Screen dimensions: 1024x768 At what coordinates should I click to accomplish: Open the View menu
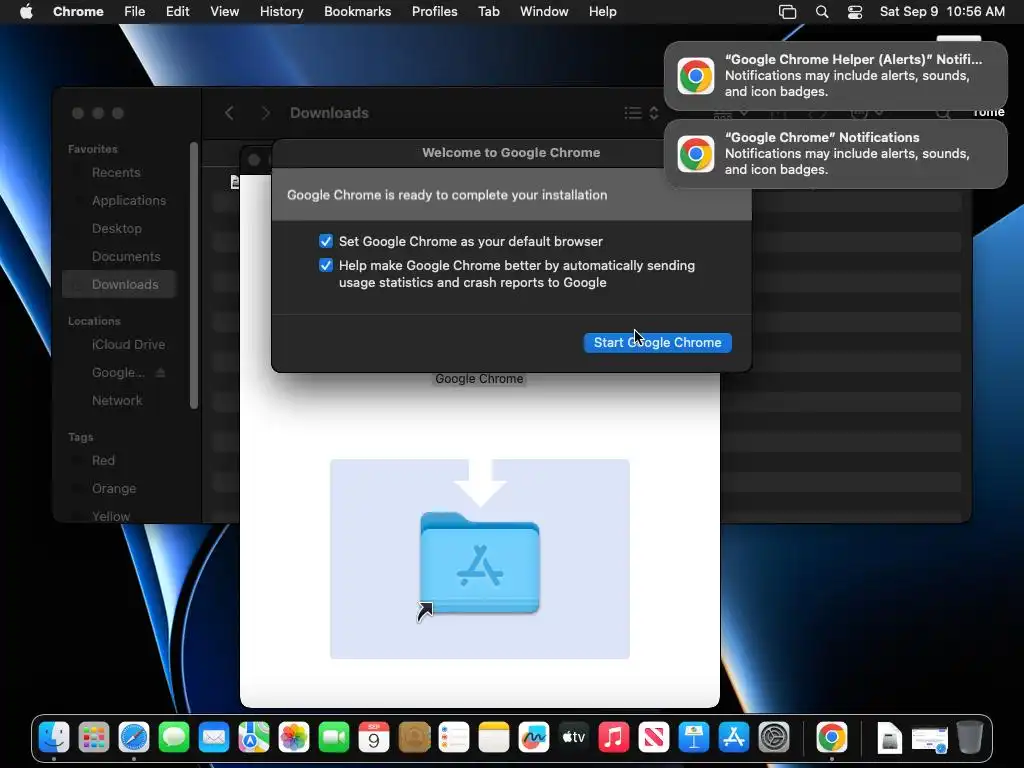[225, 12]
